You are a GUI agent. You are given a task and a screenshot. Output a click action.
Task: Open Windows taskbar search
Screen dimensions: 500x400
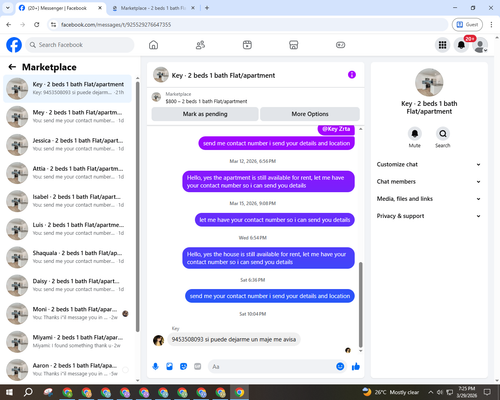[28, 392]
